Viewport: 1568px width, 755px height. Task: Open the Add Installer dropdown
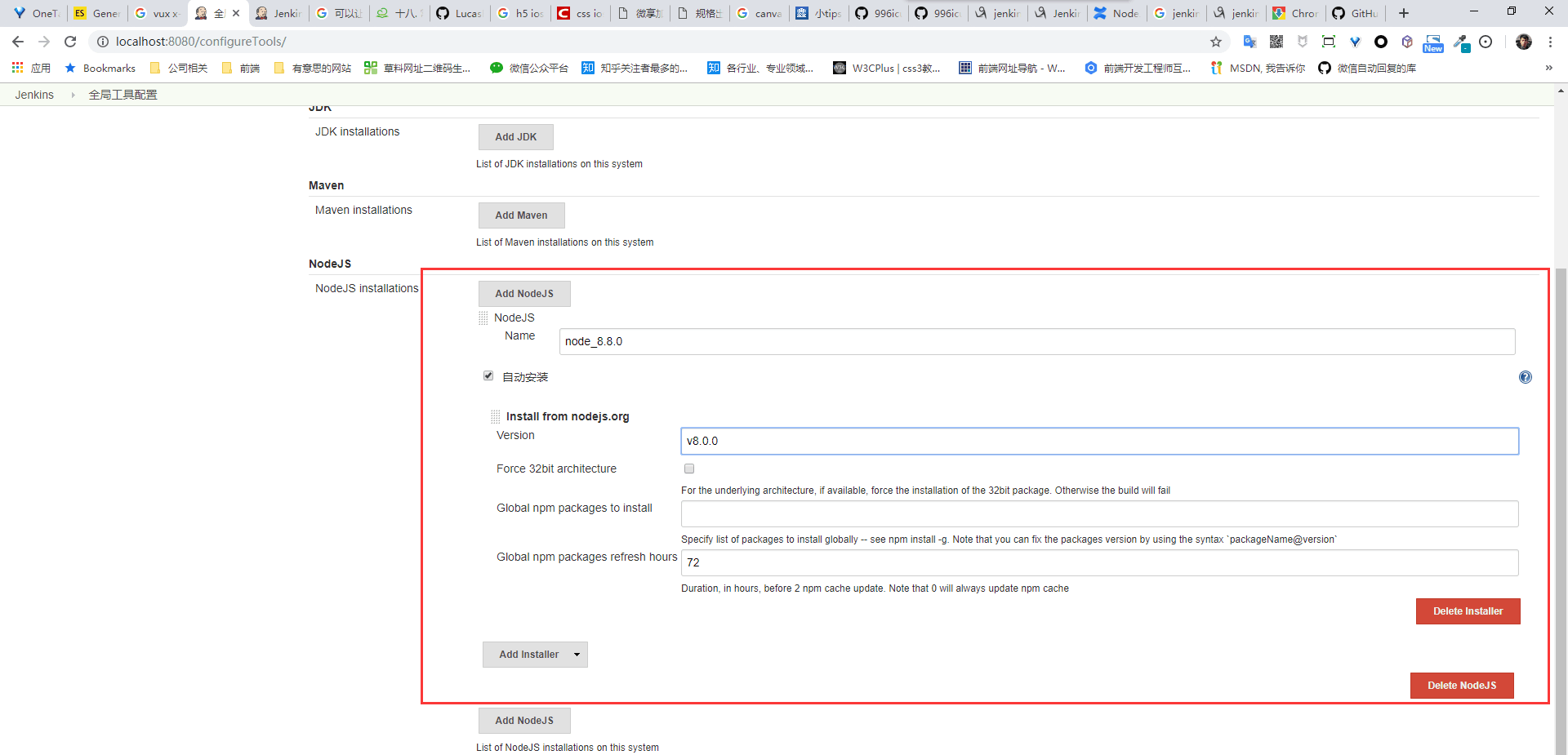tap(535, 655)
